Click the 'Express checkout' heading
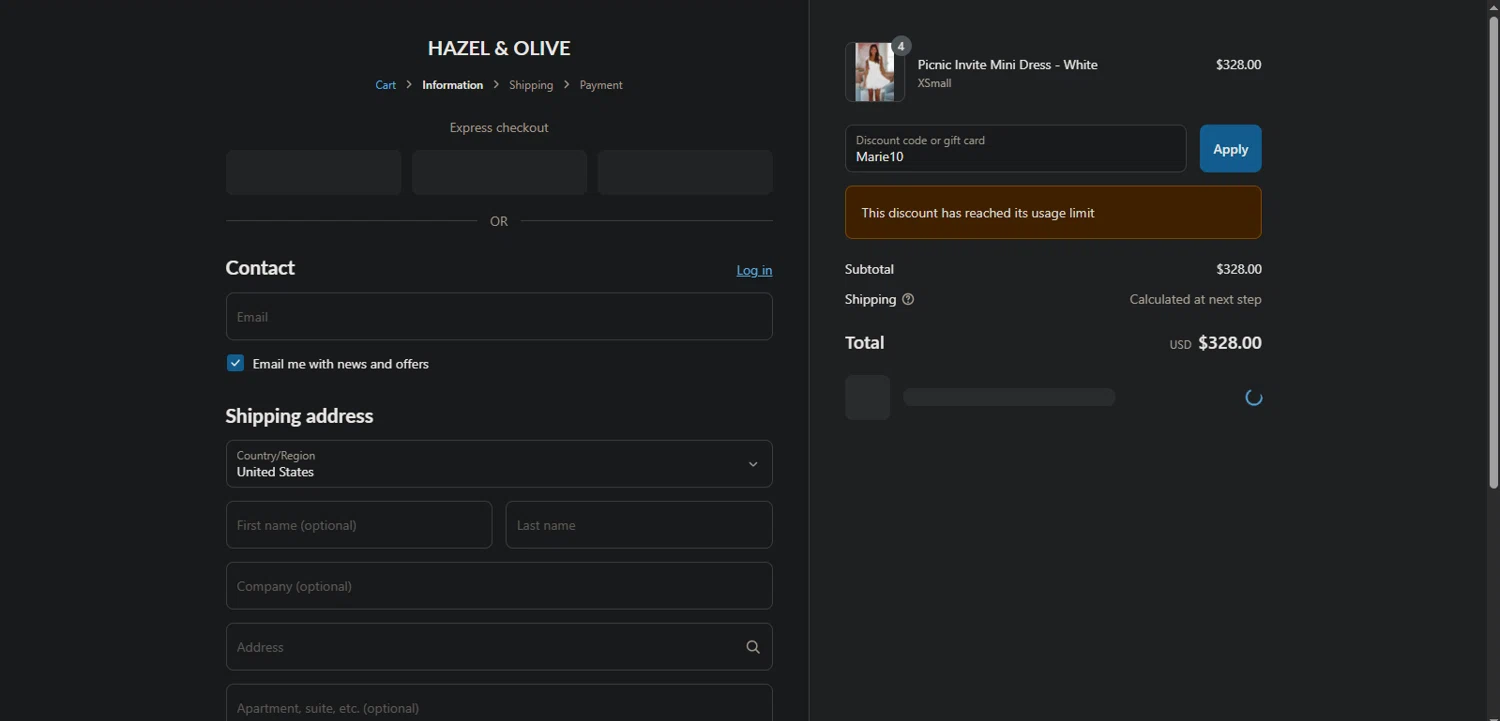 [x=499, y=128]
